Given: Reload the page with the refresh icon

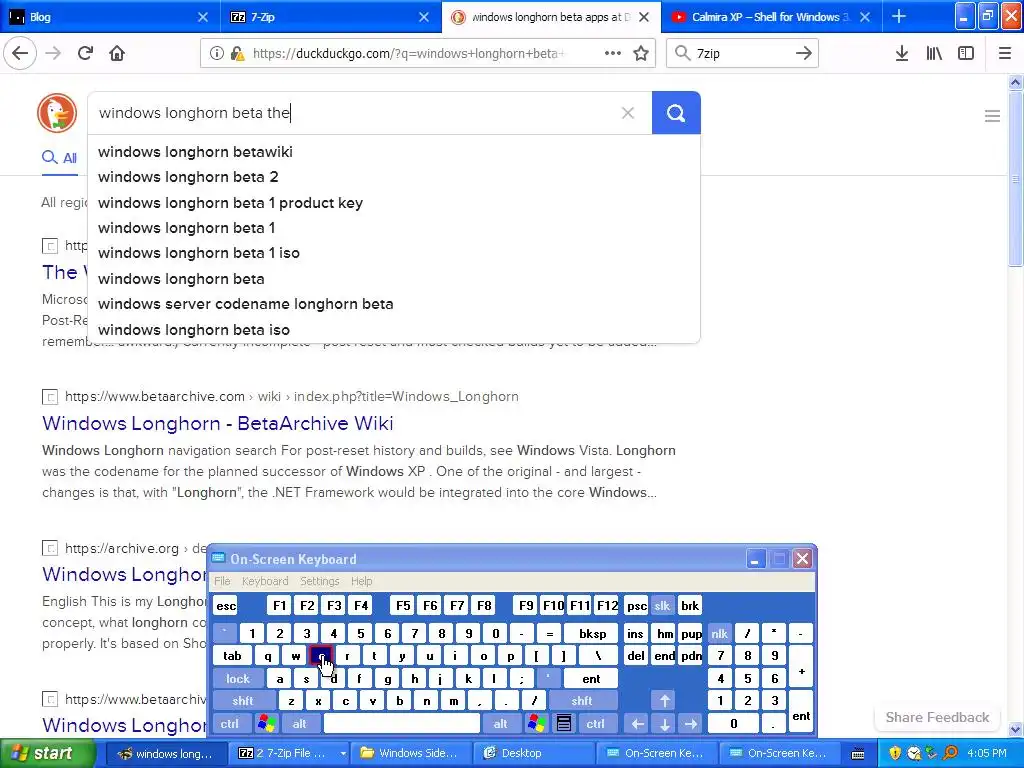Looking at the screenshot, I should tap(85, 53).
